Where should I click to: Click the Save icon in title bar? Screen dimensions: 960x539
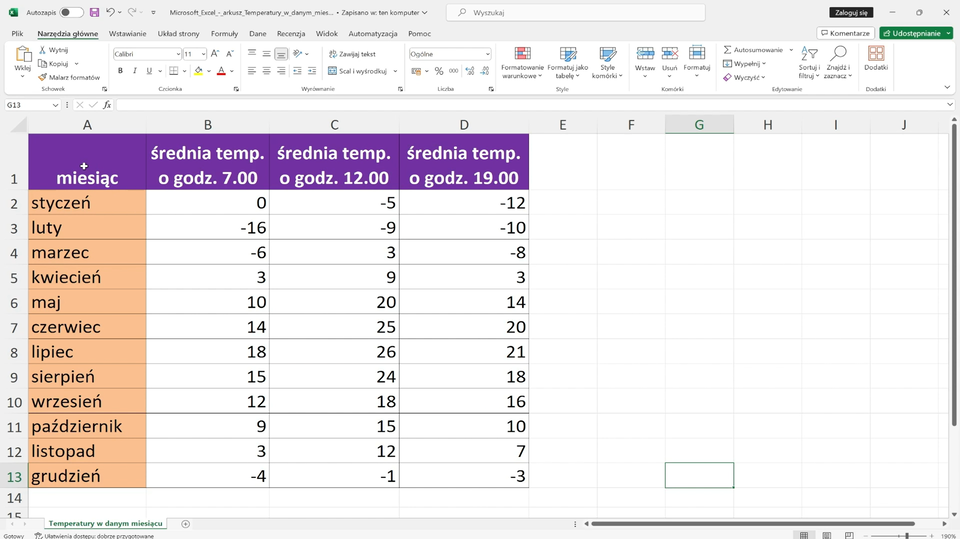pyautogui.click(x=94, y=12)
